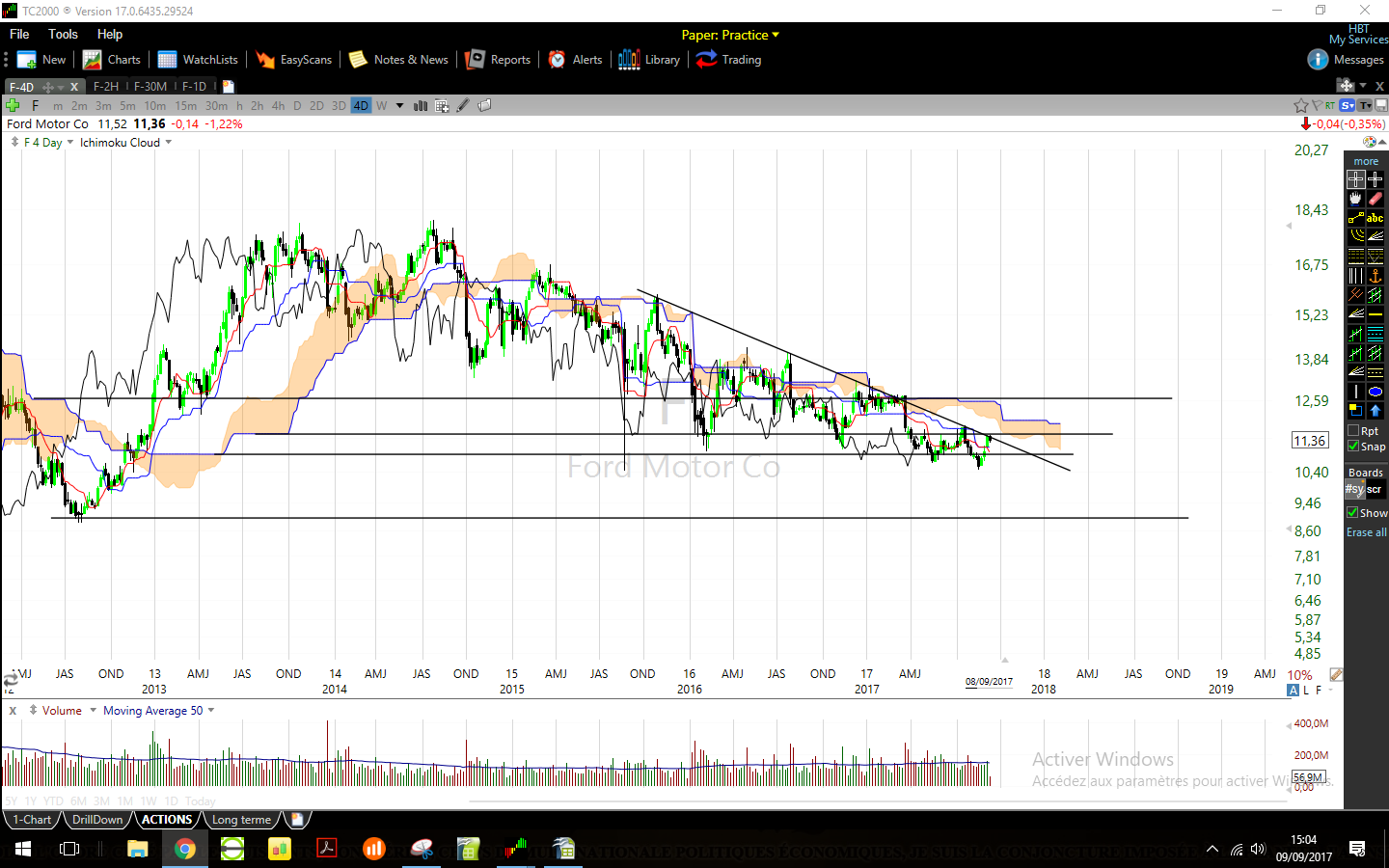1389x868 pixels.
Task: Open the Tools menu
Action: tap(63, 34)
